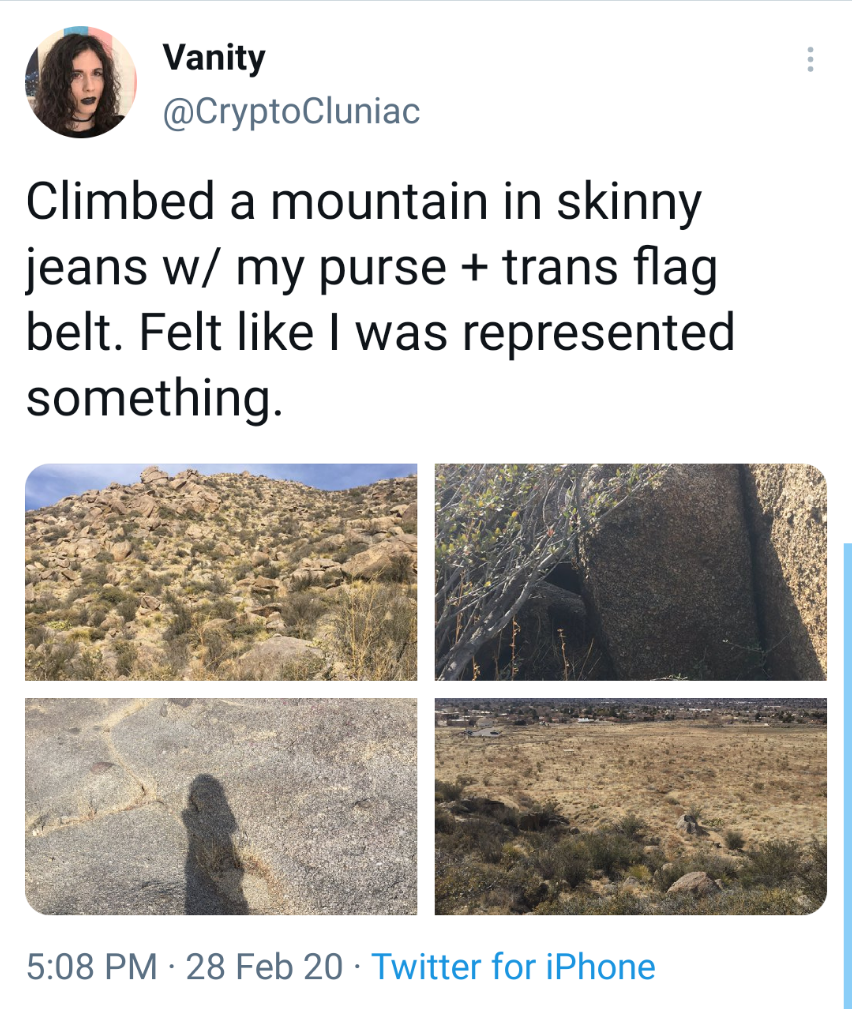
Task: Open the desert plain overlook photo
Action: click(x=630, y=806)
